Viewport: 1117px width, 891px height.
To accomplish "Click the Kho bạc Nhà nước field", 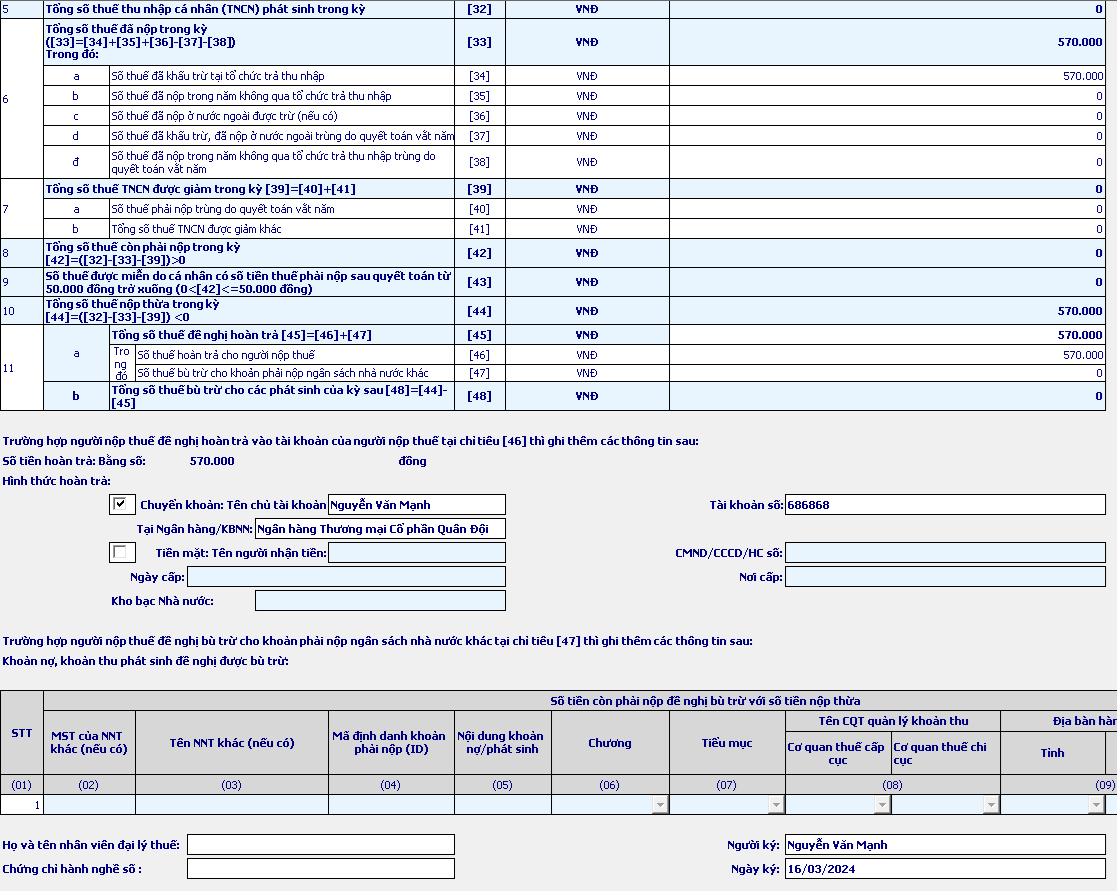I will 380,601.
